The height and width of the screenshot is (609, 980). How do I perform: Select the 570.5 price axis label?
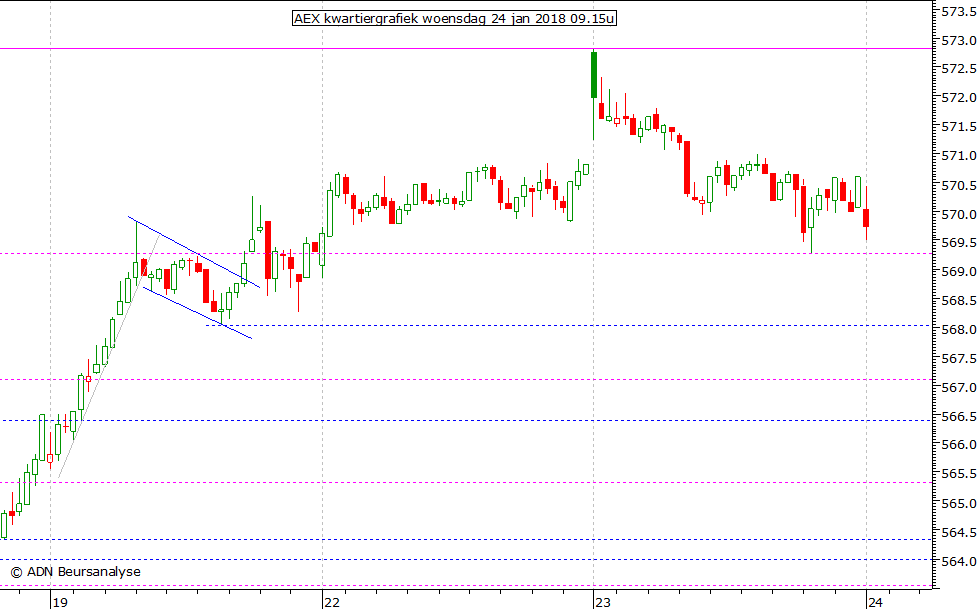(959, 186)
